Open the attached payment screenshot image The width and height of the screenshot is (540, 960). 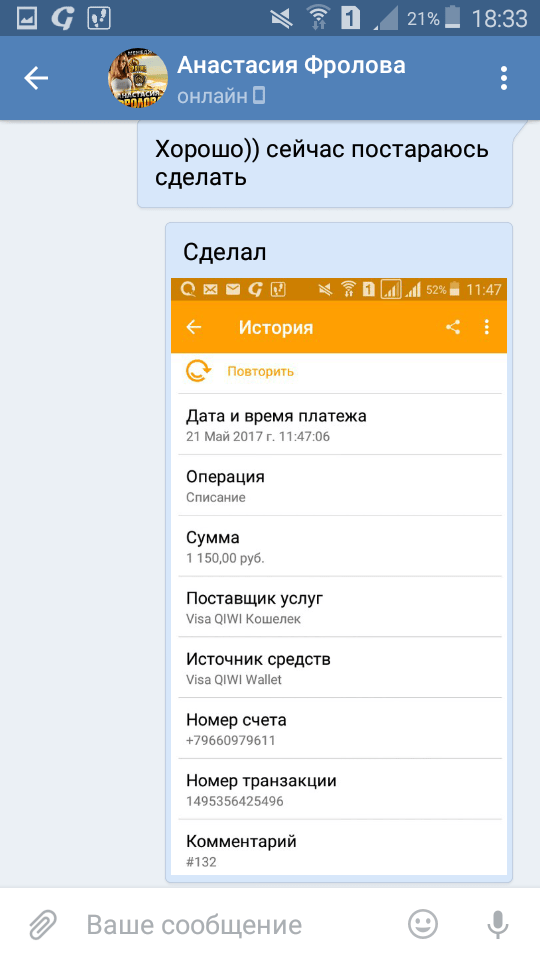coord(339,577)
